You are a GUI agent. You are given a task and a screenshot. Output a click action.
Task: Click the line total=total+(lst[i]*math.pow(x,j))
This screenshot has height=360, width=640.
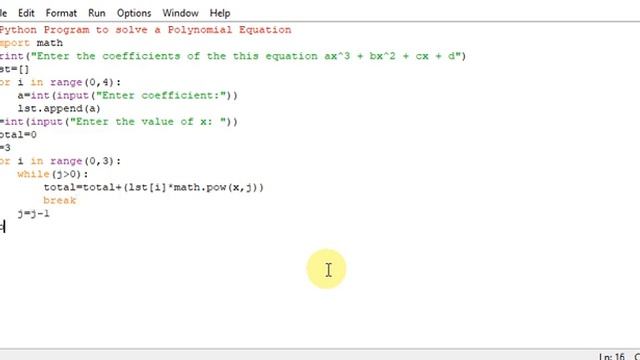pyautogui.click(x=153, y=187)
